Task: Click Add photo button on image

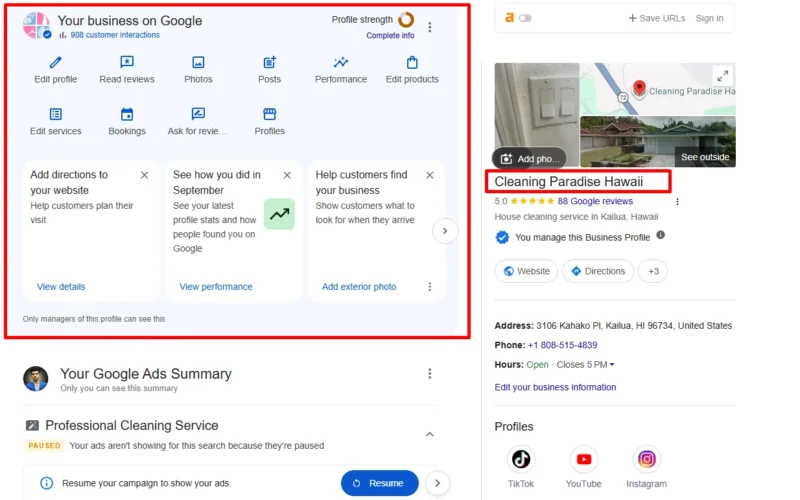Action: (x=530, y=159)
